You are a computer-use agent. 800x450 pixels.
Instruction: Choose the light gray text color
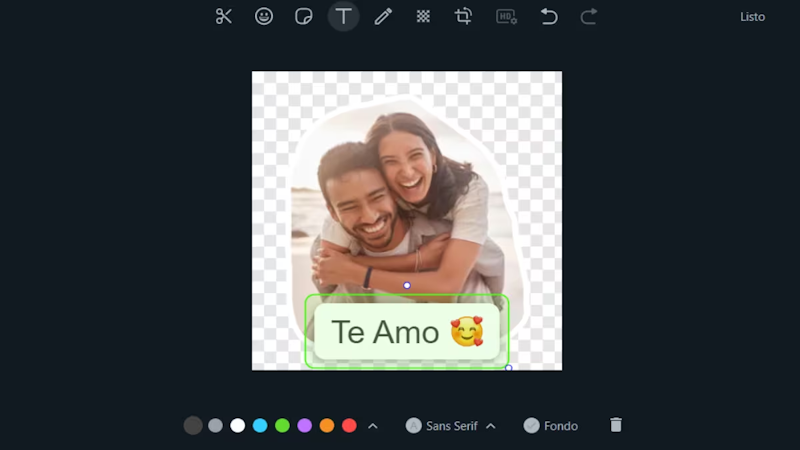[215, 426]
